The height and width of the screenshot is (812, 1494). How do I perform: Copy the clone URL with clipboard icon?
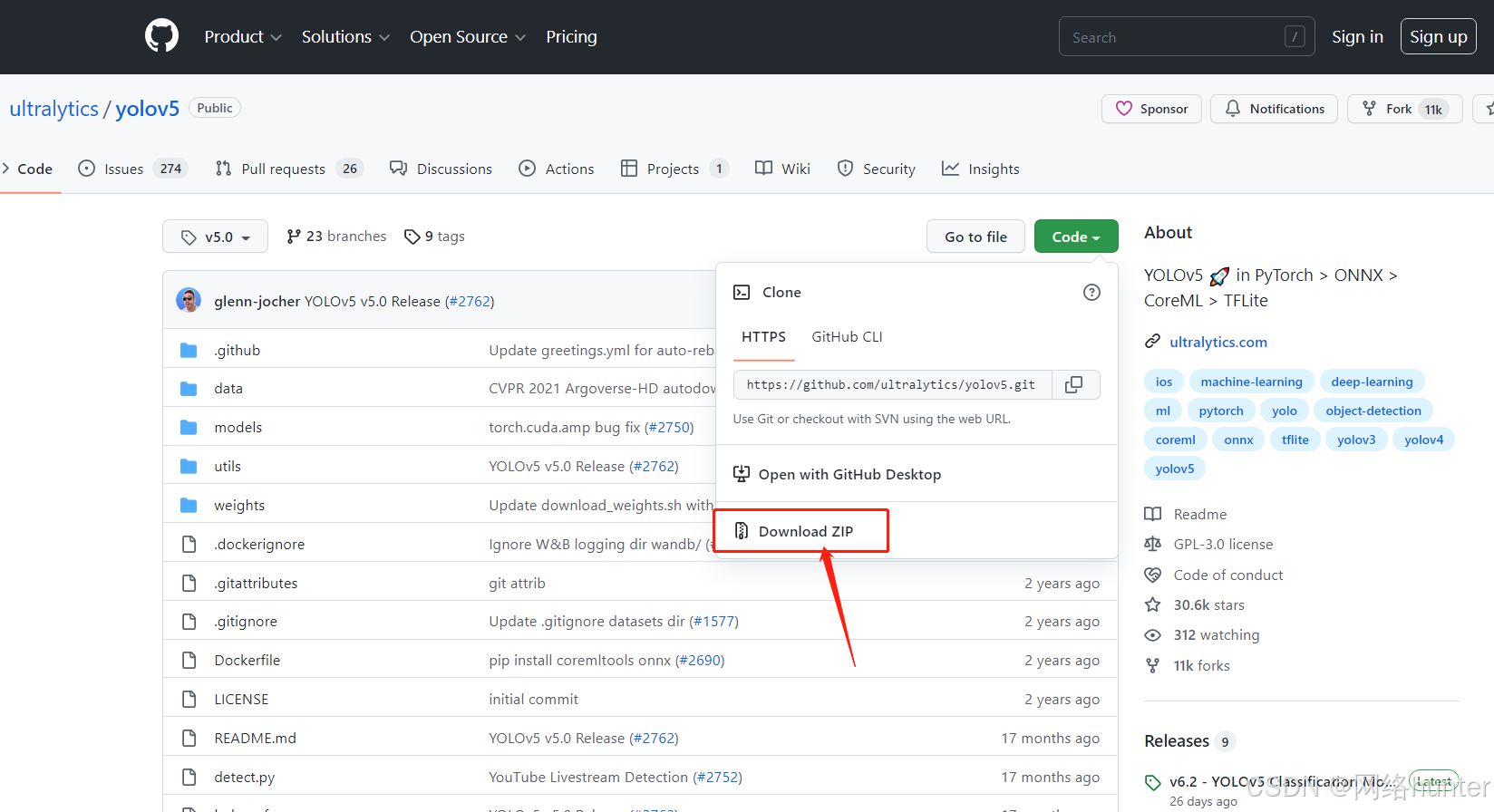[1075, 384]
